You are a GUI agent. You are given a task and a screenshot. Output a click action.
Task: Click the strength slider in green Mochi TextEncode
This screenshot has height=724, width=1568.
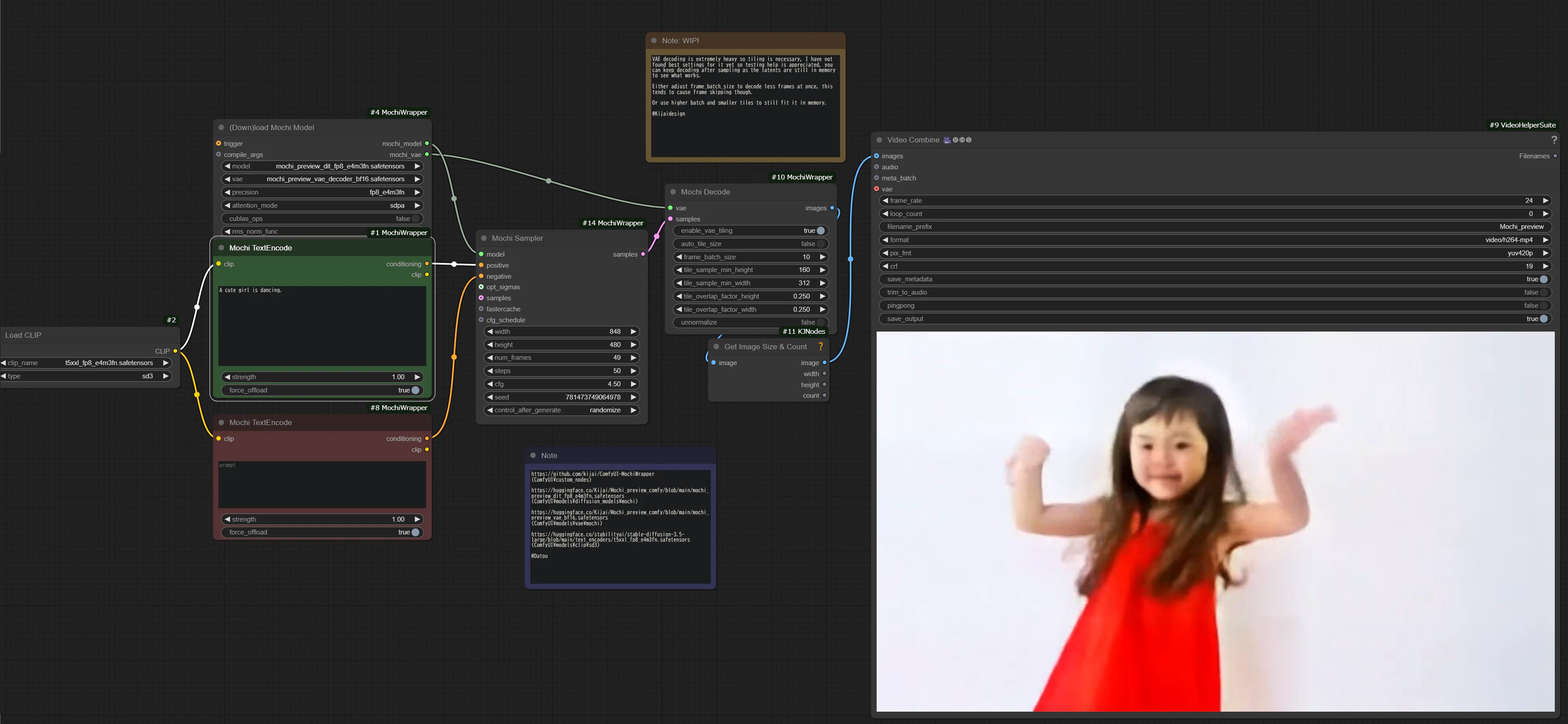click(322, 377)
